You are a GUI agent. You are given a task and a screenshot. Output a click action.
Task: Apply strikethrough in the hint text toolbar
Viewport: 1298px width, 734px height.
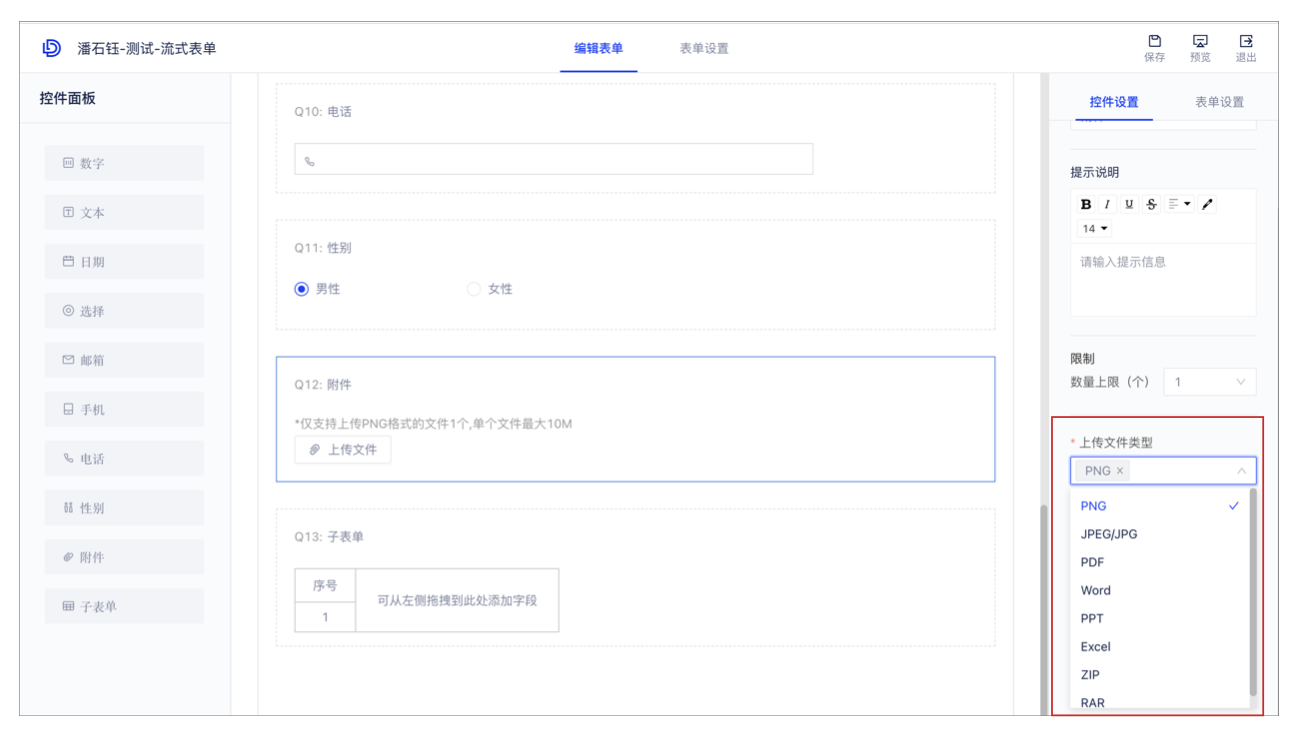pos(1150,204)
